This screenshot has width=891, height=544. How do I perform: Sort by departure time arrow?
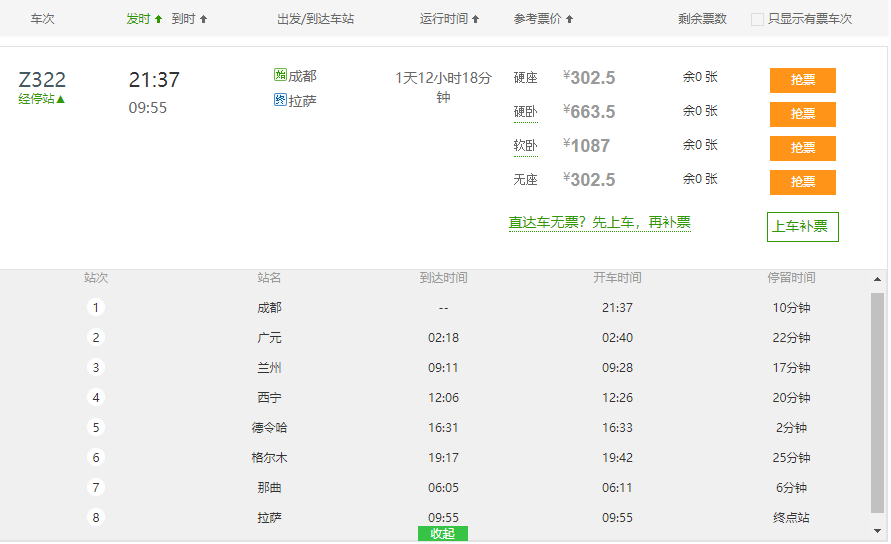(x=158, y=19)
